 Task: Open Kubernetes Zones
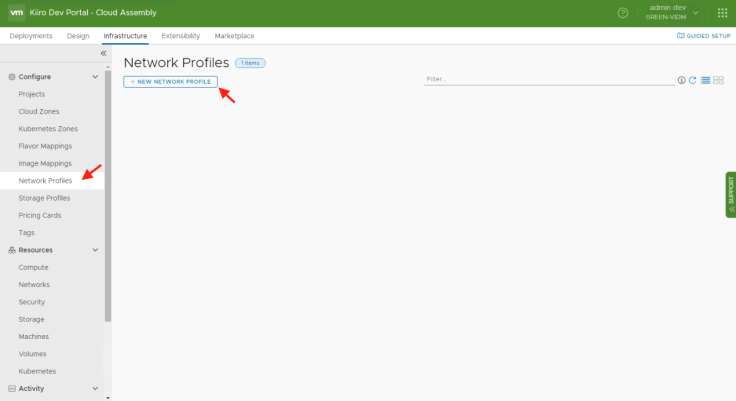click(x=48, y=129)
